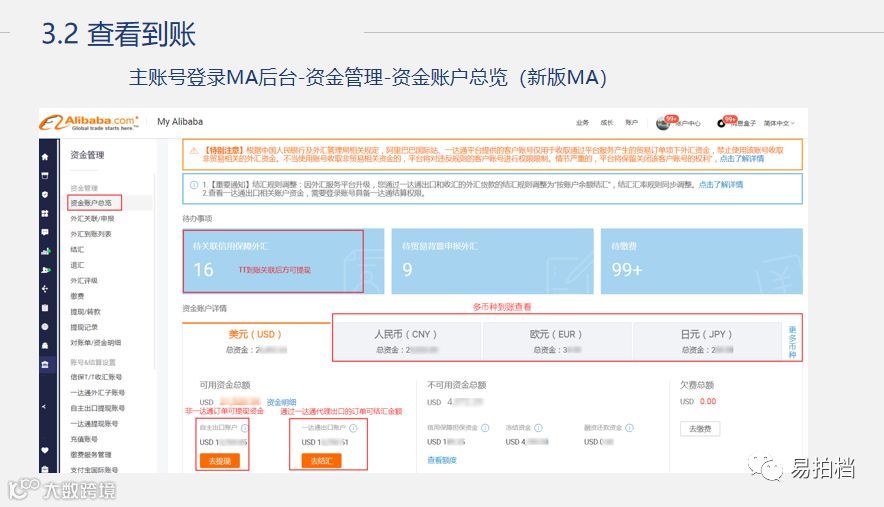Select 外汇到账列表 in left menu
Screen dimensions: 884x507
pyautogui.click(x=91, y=233)
